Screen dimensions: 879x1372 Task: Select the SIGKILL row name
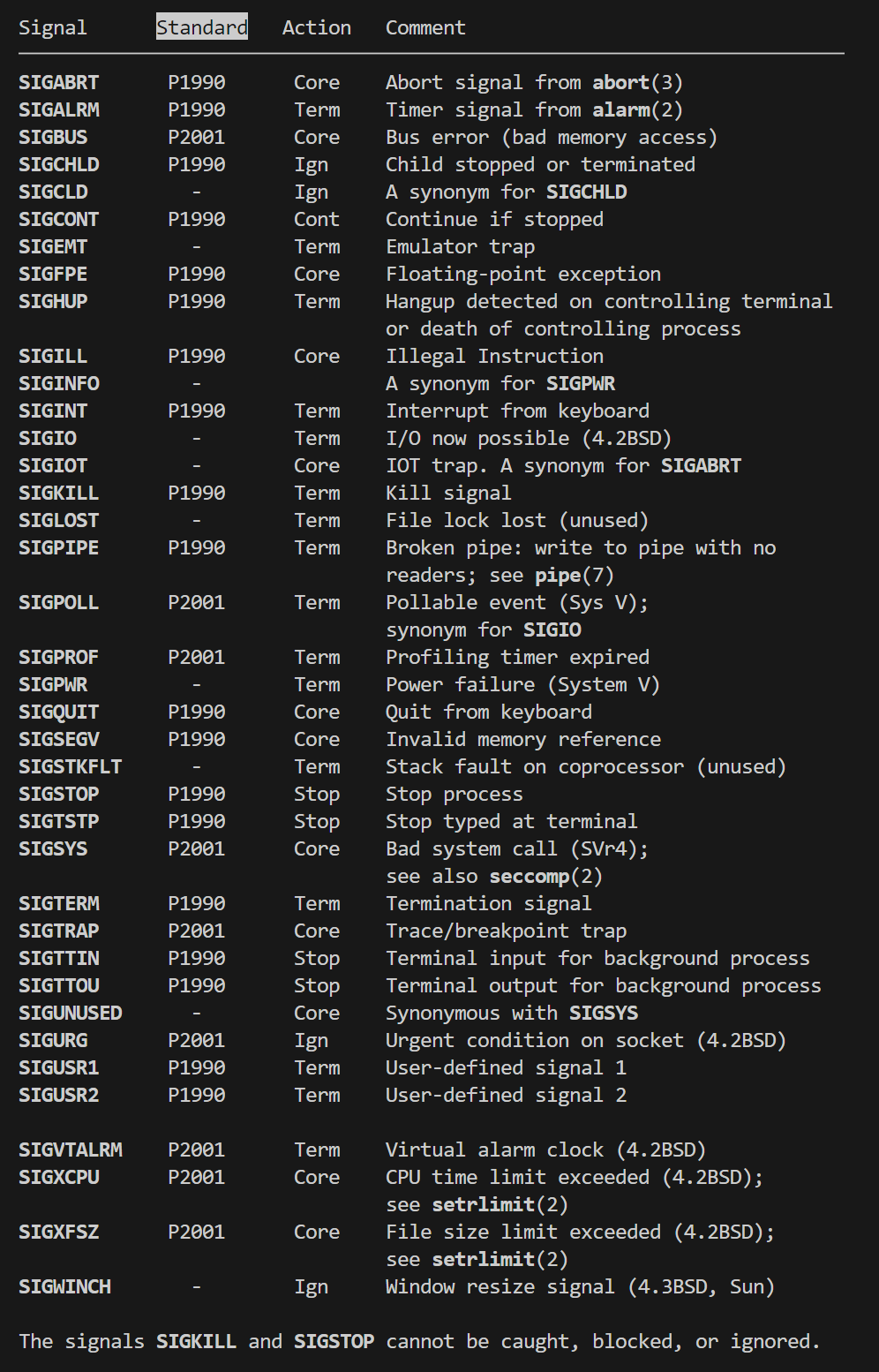click(59, 493)
